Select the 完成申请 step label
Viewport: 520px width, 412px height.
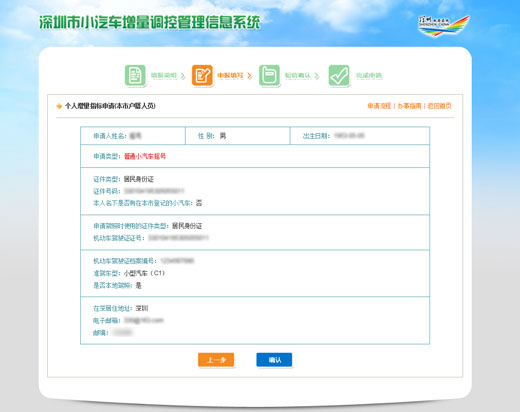coord(369,75)
